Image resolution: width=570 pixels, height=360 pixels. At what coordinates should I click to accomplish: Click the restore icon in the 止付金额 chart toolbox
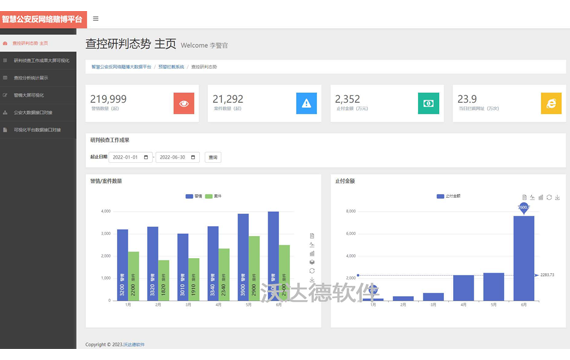(x=549, y=197)
